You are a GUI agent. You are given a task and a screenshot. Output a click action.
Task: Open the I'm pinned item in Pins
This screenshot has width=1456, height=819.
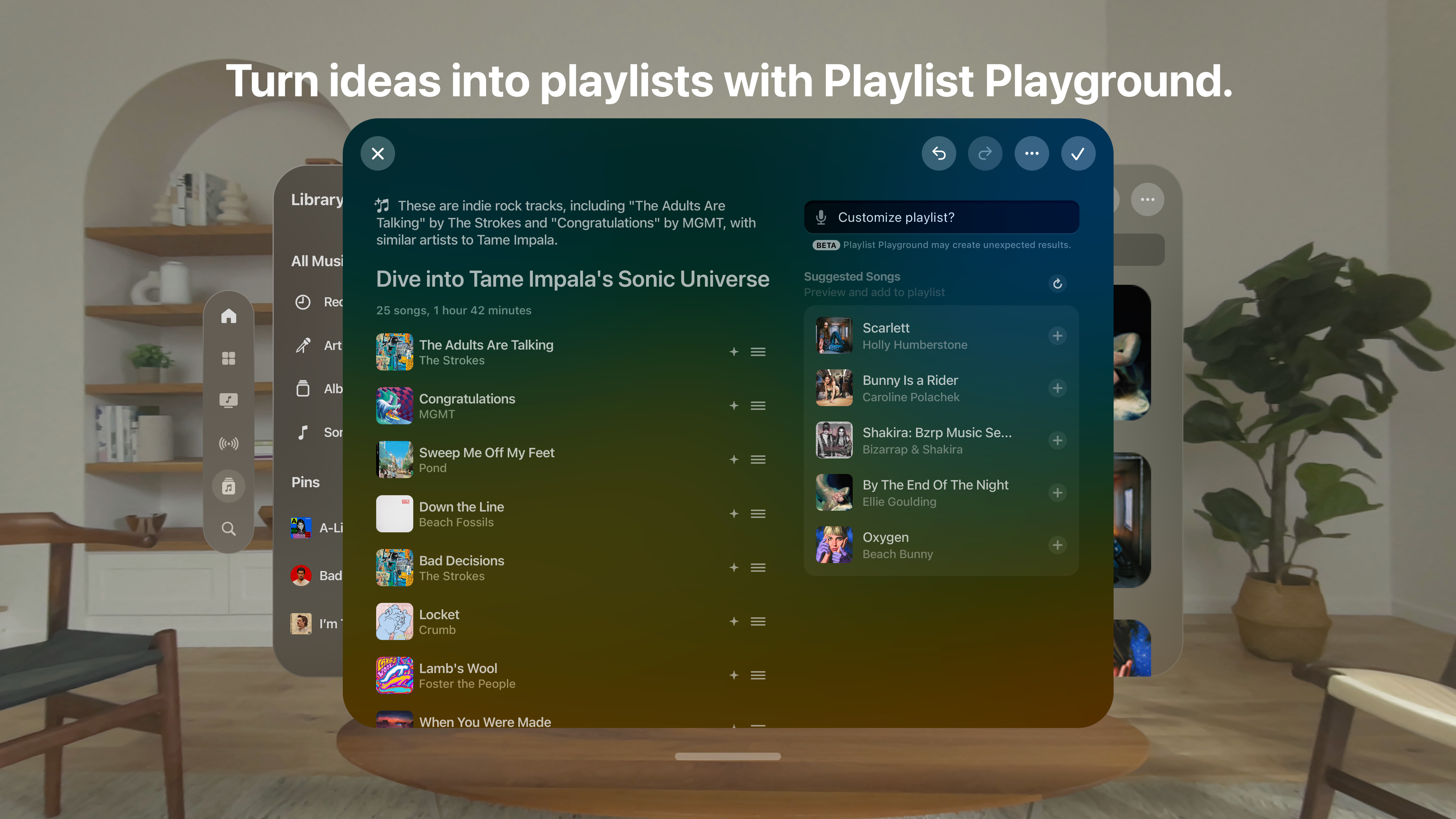click(x=317, y=623)
